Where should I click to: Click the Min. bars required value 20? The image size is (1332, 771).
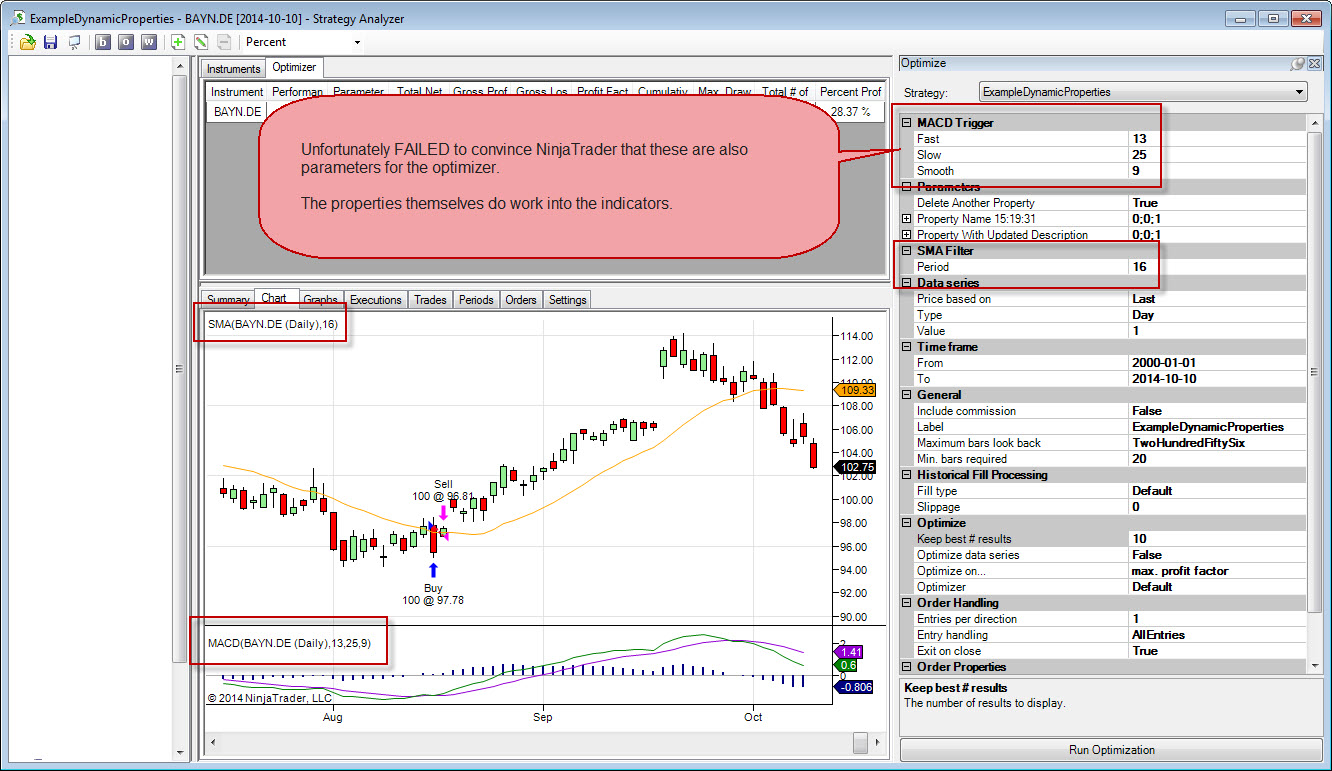point(1218,459)
